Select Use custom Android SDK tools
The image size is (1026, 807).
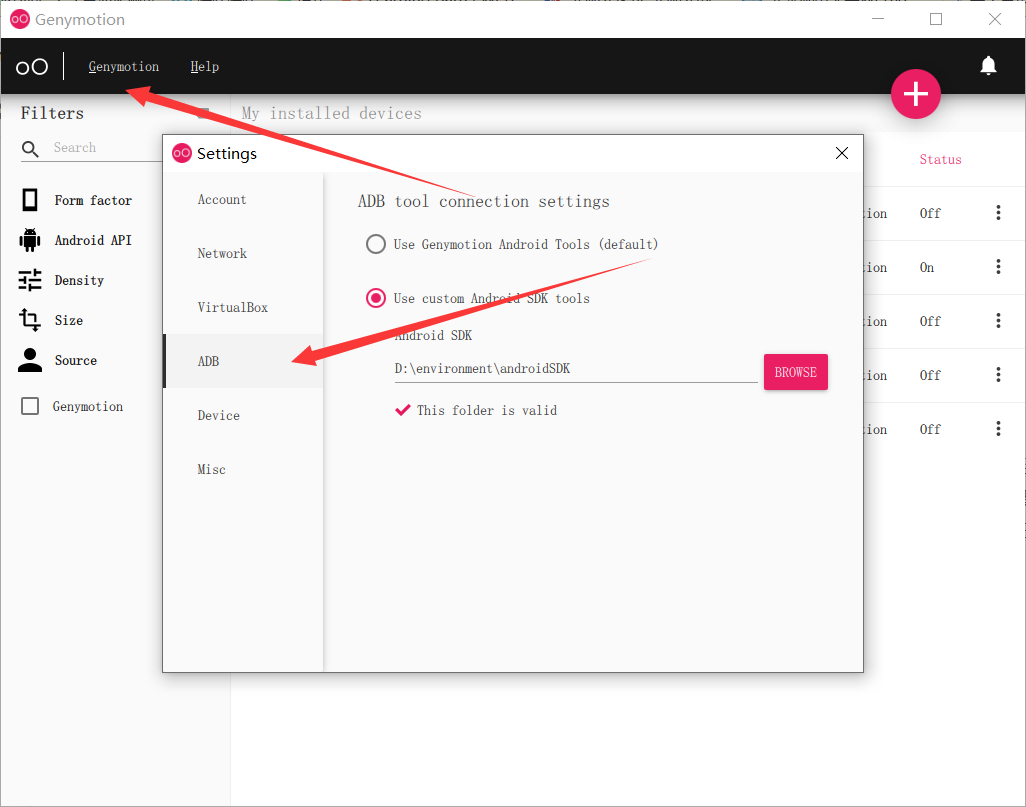click(376, 298)
